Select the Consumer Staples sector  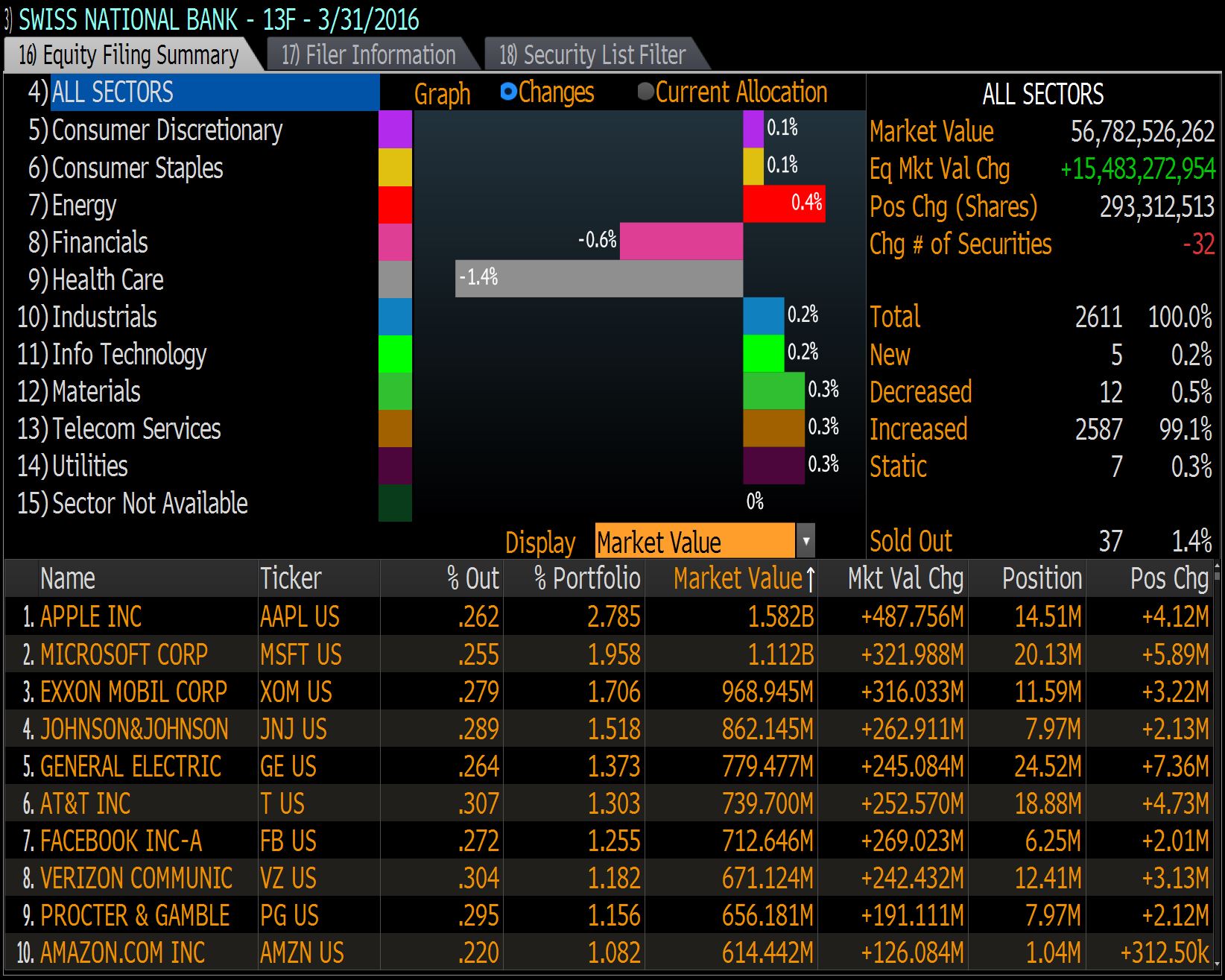[125, 168]
